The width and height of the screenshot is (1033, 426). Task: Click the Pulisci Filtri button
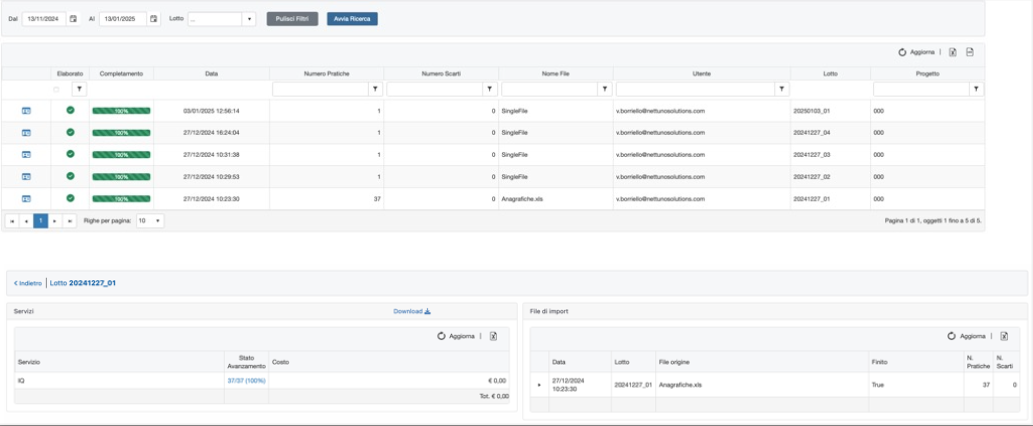[293, 19]
